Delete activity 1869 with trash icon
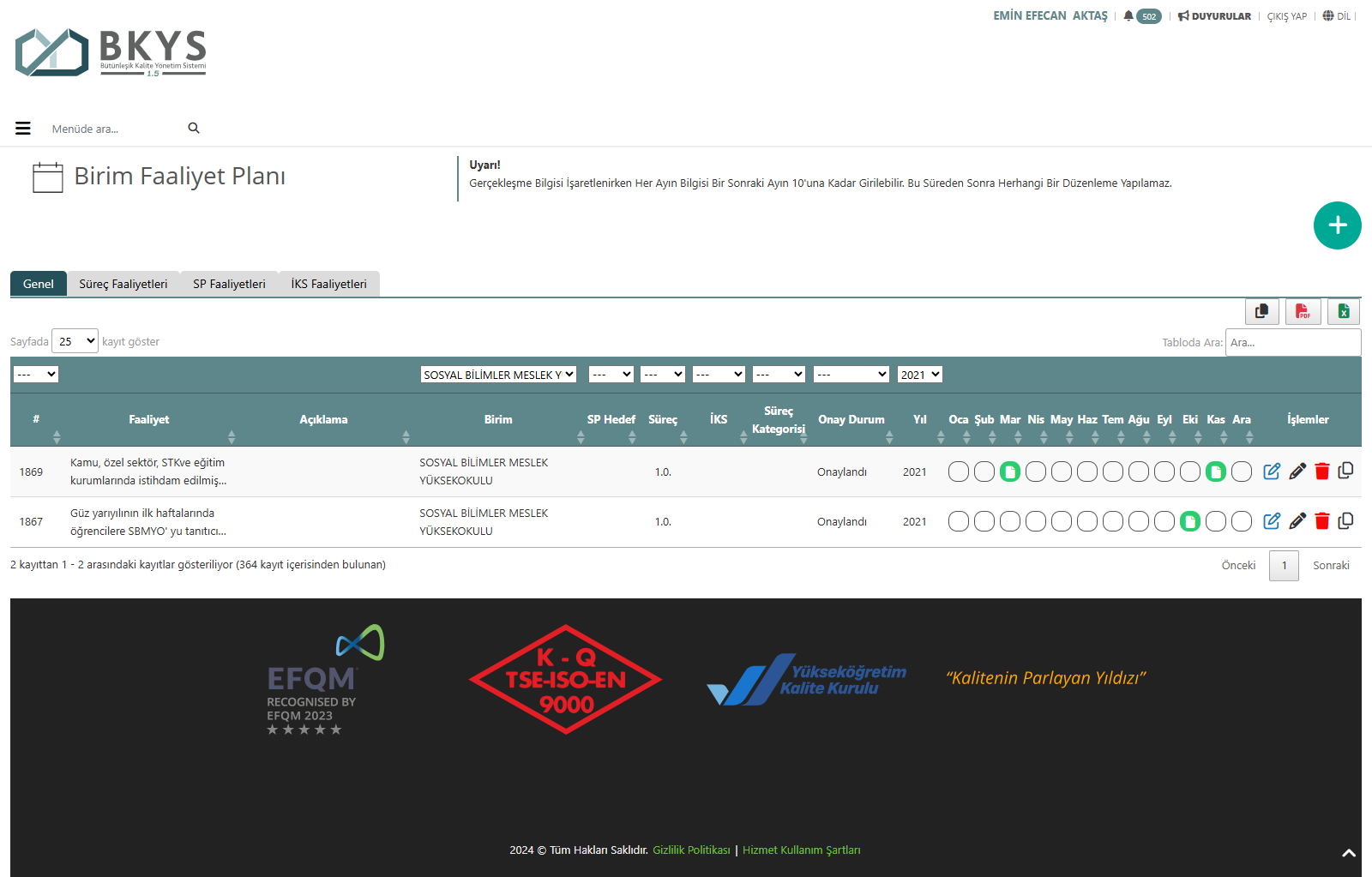Image resolution: width=1372 pixels, height=877 pixels. 1321,472
